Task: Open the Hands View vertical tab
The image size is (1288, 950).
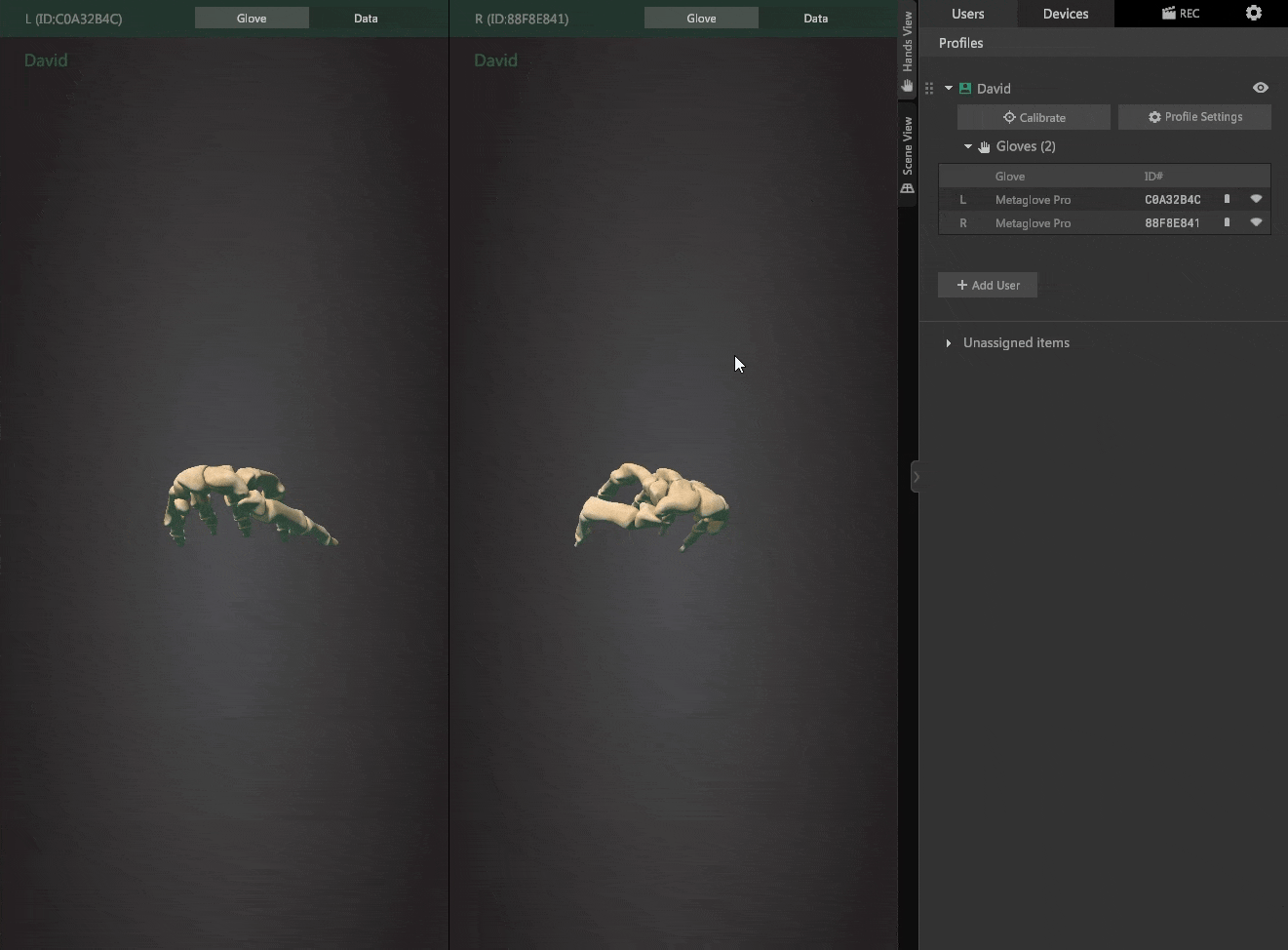Action: pyautogui.click(x=908, y=51)
